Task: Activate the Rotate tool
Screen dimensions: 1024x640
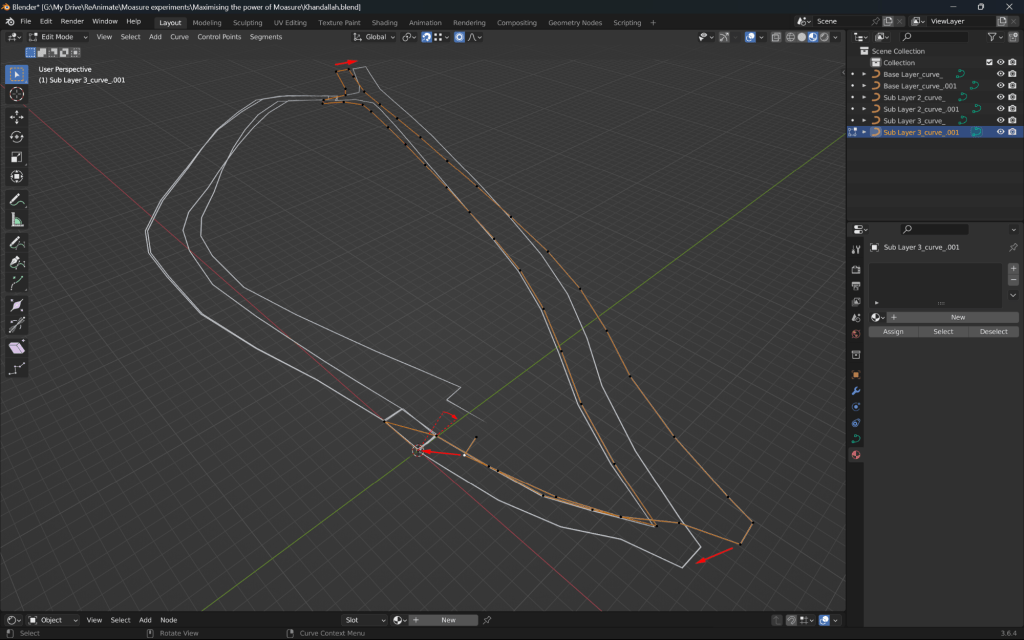Action: [x=17, y=137]
